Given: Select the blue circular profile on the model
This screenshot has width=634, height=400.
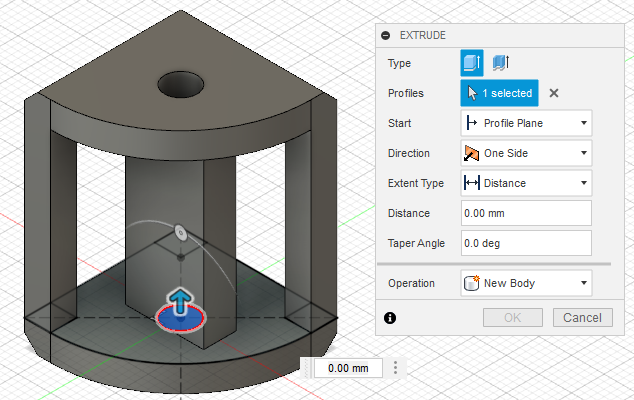Looking at the screenshot, I should [181, 318].
